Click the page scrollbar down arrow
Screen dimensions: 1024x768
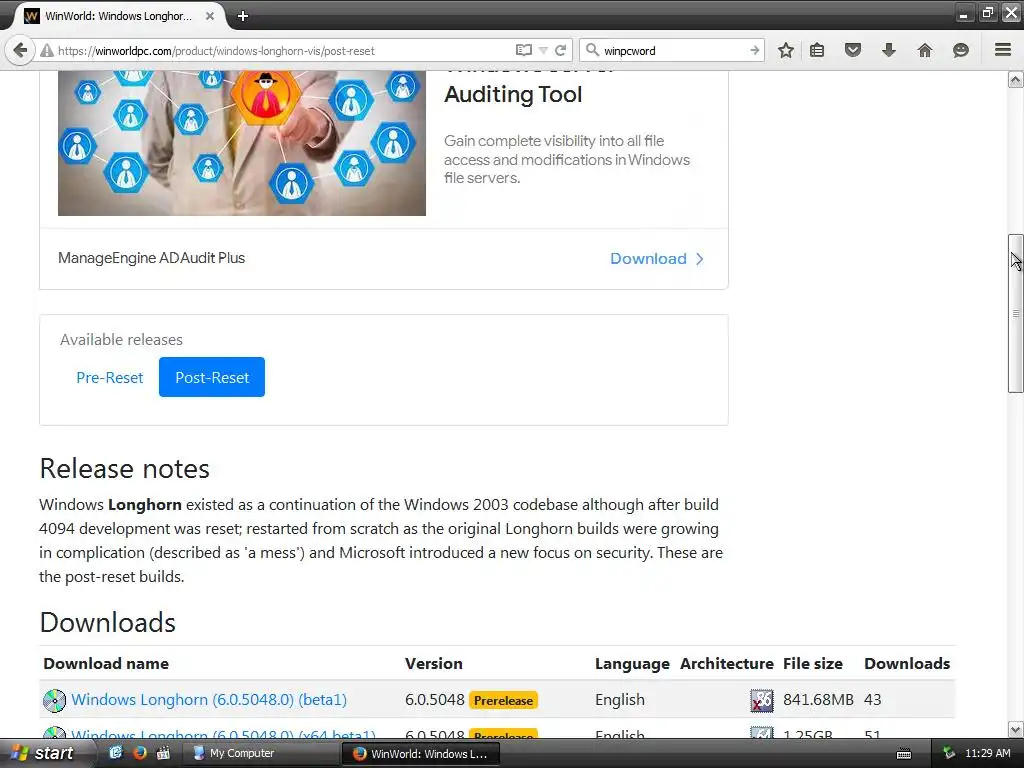coord(1016,729)
